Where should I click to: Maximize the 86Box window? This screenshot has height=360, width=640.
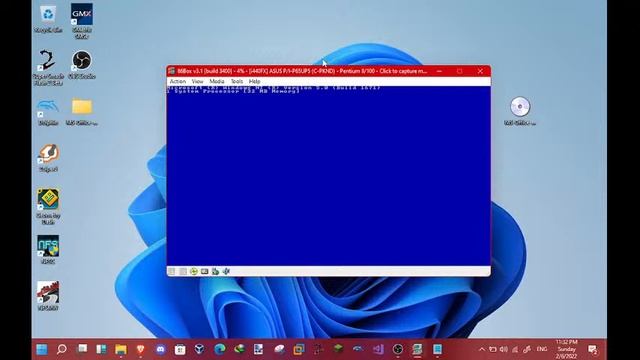pyautogui.click(x=460, y=71)
